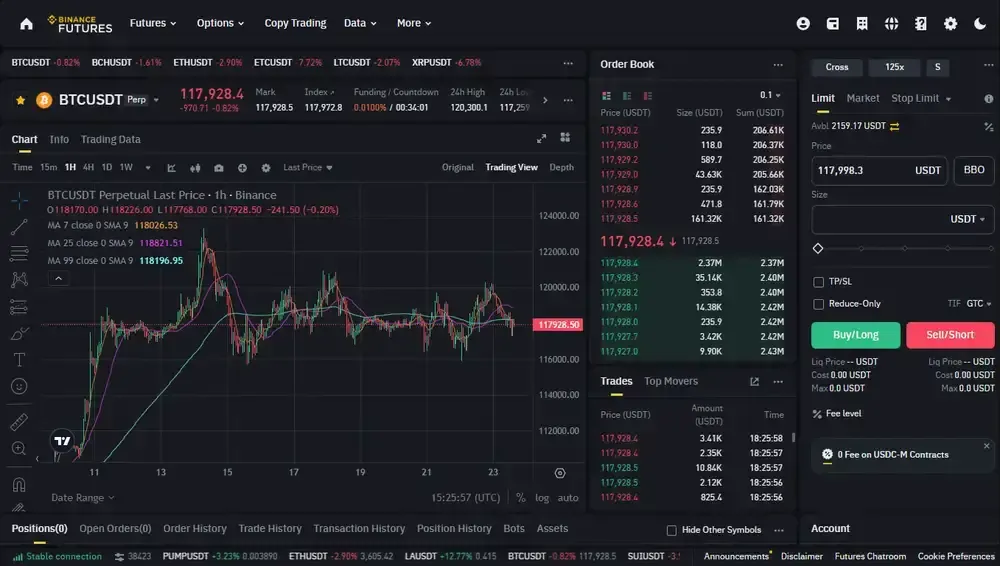This screenshot has width=1000, height=566.
Task: Select the crosshair cursor tool
Action: click(19, 200)
